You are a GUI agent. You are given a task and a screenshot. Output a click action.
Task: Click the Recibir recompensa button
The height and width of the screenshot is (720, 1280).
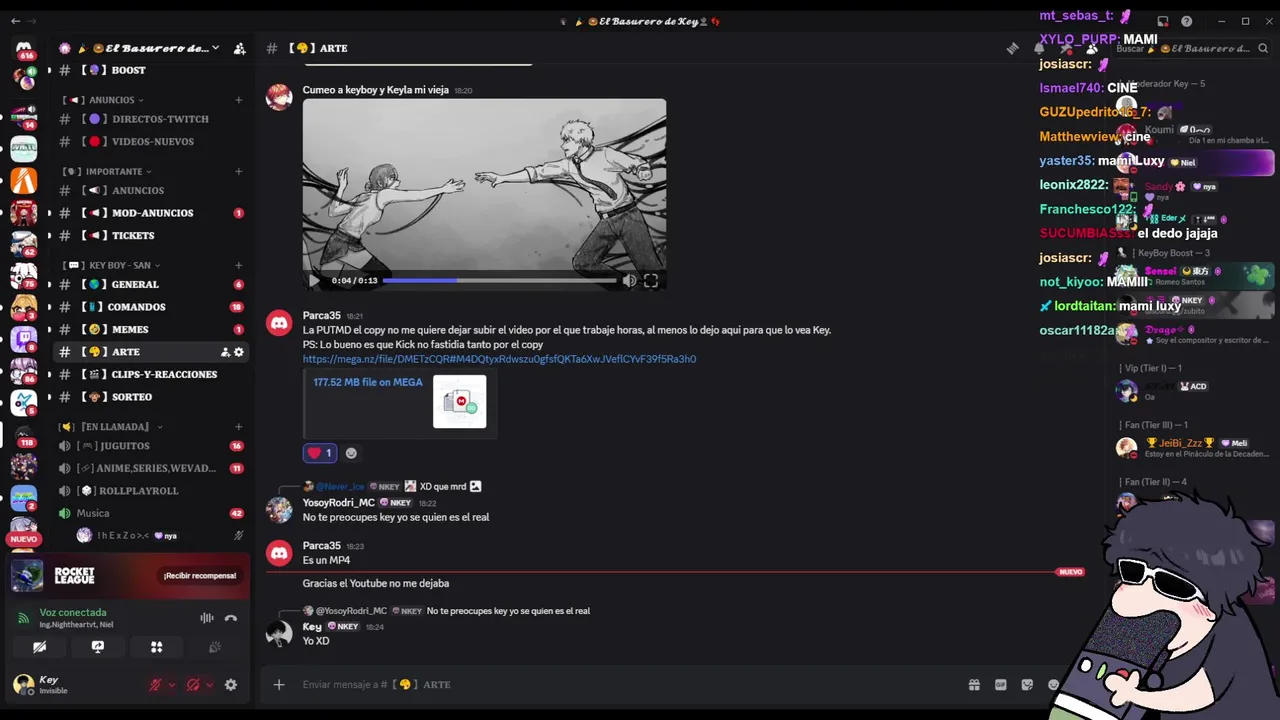[x=200, y=576]
